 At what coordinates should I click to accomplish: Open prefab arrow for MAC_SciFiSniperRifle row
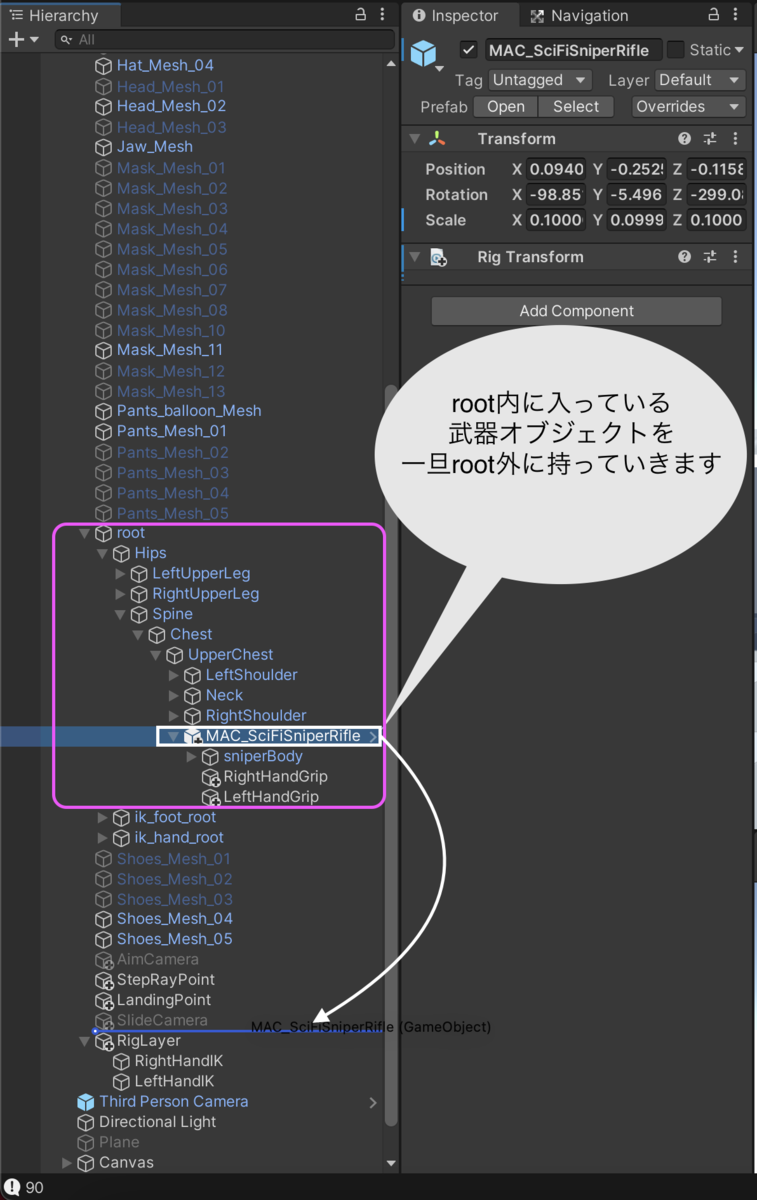click(x=373, y=736)
